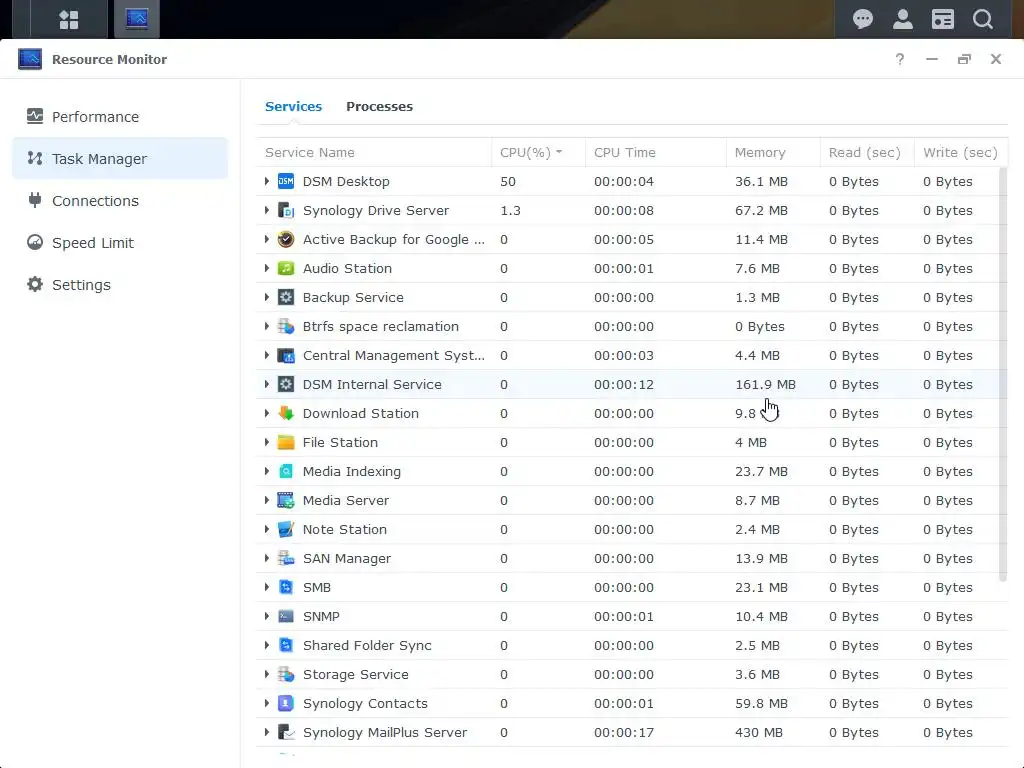Open the Performance section
Image resolution: width=1024 pixels, height=768 pixels.
[120, 117]
